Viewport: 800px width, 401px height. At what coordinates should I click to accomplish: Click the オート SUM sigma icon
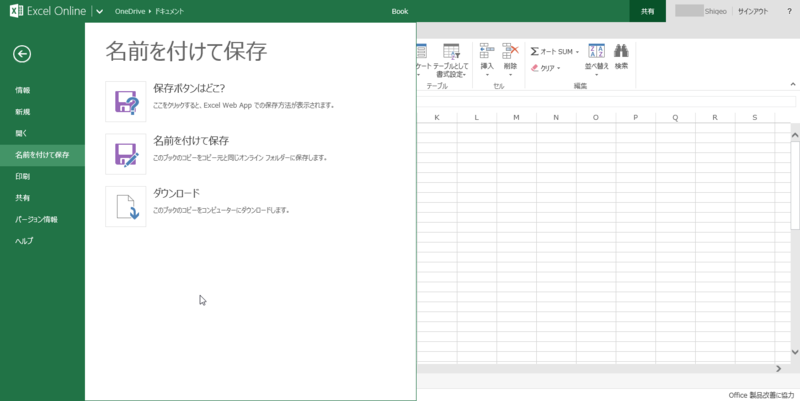tap(535, 52)
